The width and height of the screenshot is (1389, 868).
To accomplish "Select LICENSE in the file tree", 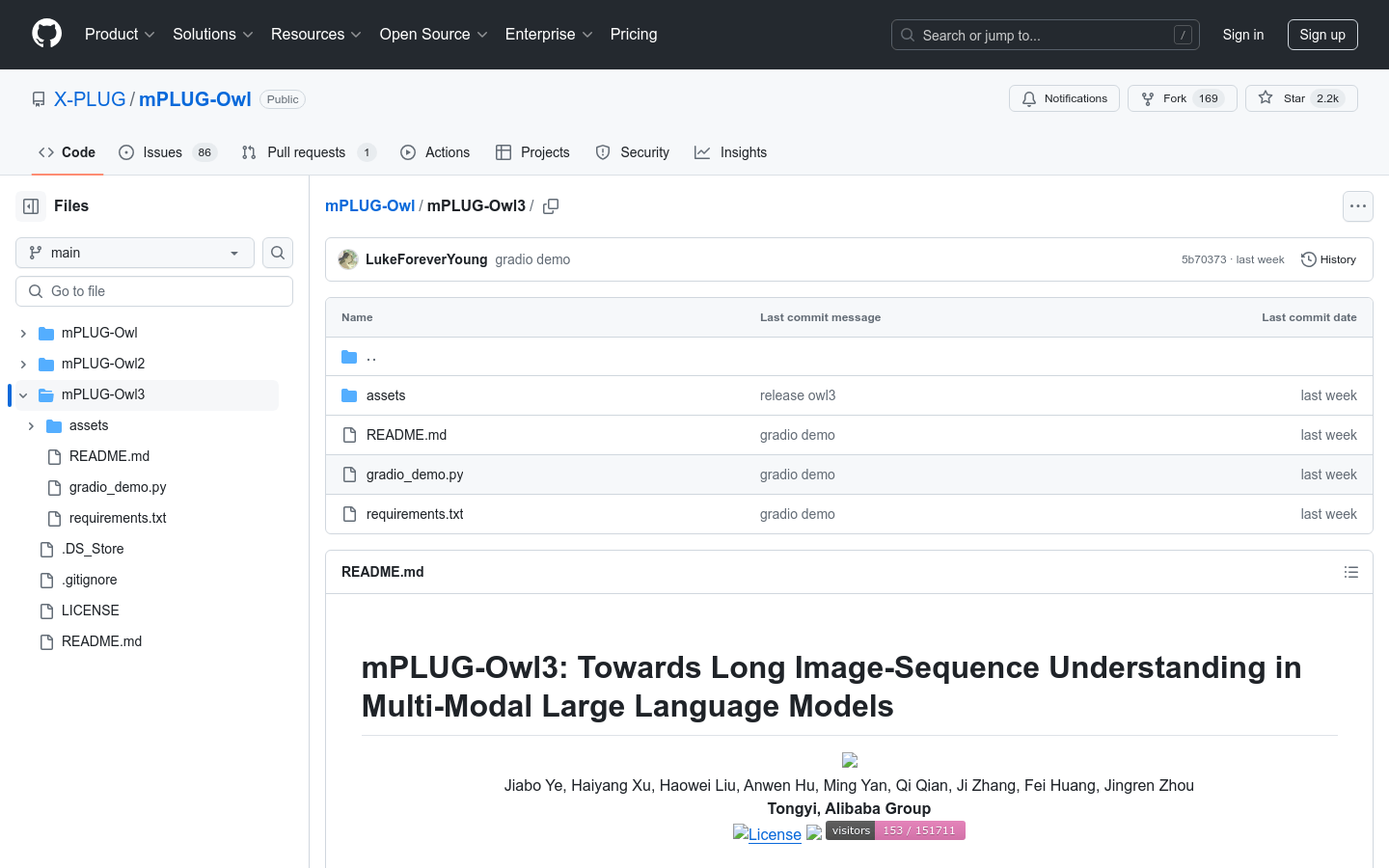I will [91, 610].
